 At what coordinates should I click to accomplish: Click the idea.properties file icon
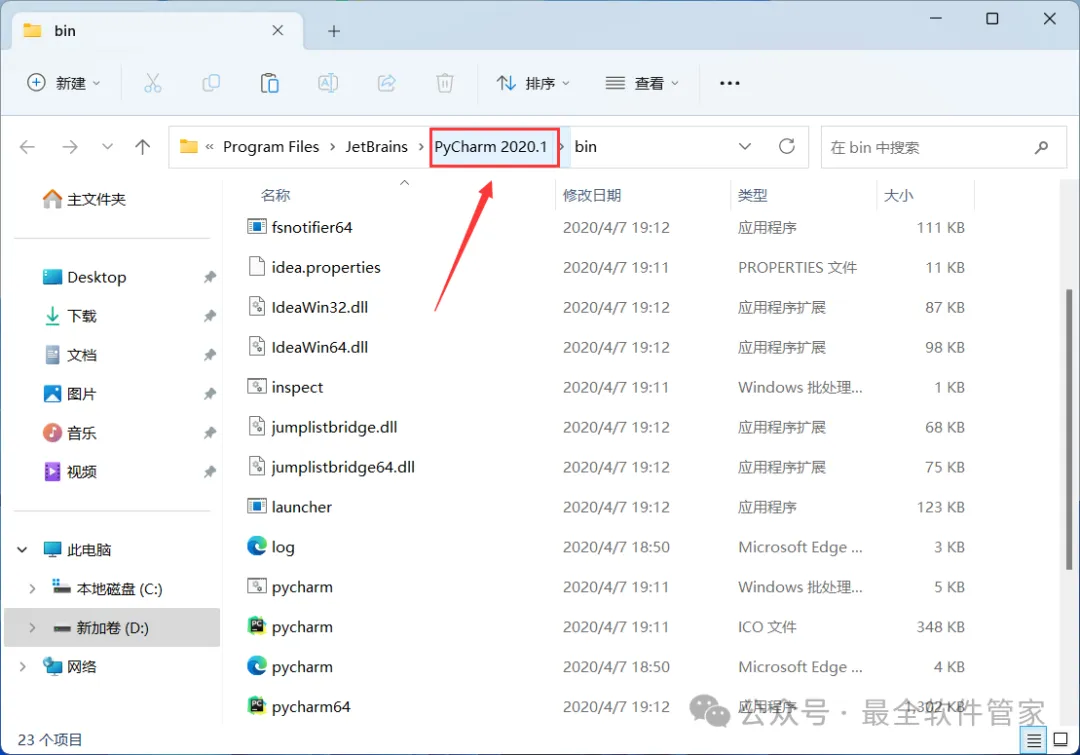coord(257,266)
